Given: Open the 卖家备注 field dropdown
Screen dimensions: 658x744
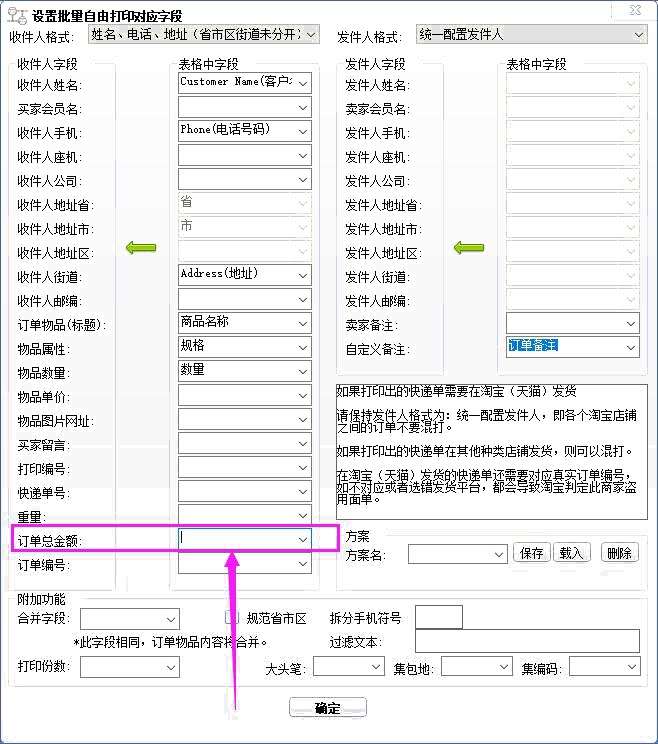Looking at the screenshot, I should point(573,323).
